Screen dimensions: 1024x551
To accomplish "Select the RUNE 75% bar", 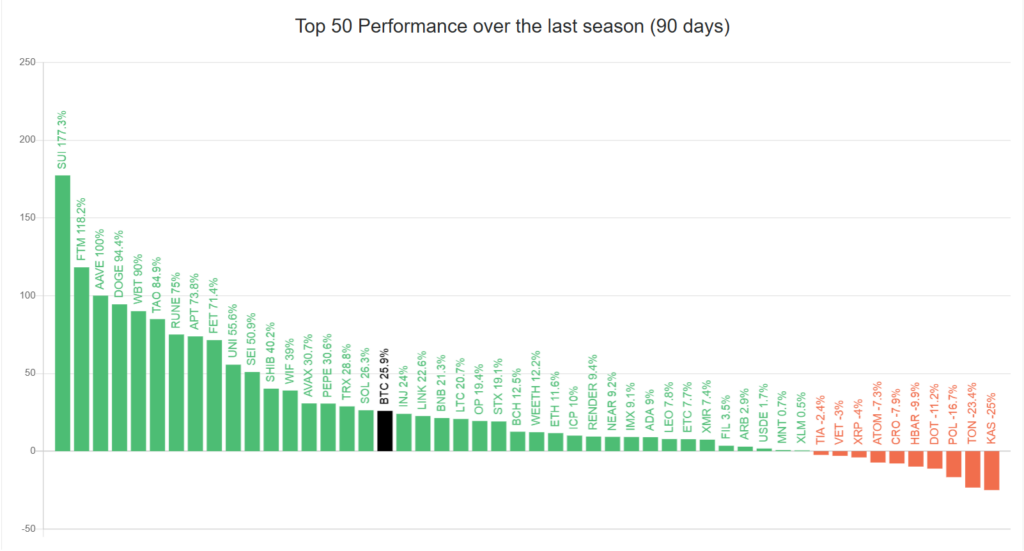I will tap(176, 393).
